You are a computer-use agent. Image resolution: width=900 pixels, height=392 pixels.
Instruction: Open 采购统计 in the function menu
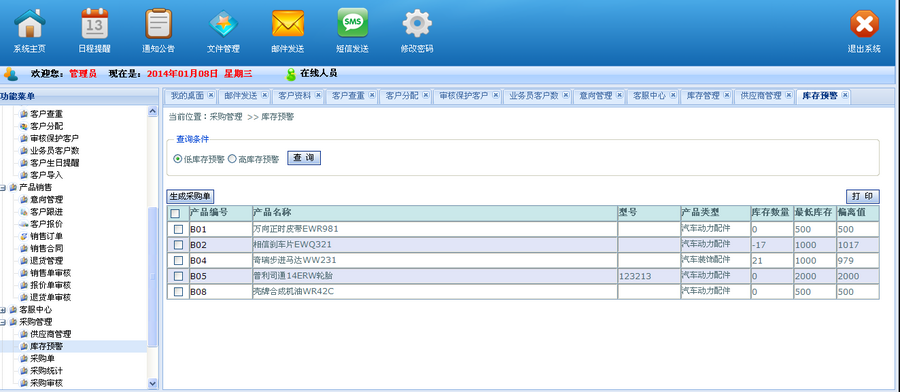pyautogui.click(x=46, y=371)
